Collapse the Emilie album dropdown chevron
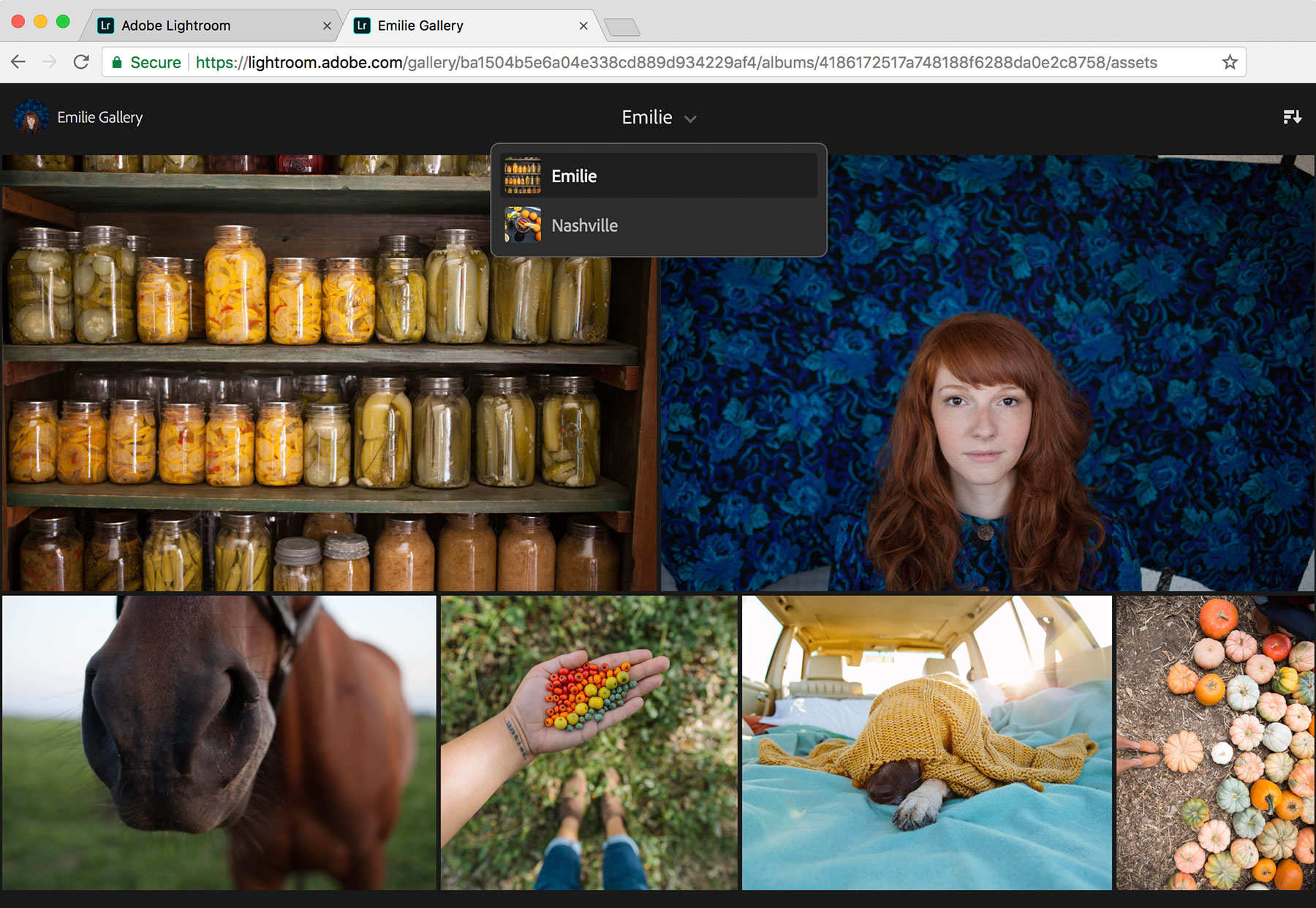 point(690,118)
